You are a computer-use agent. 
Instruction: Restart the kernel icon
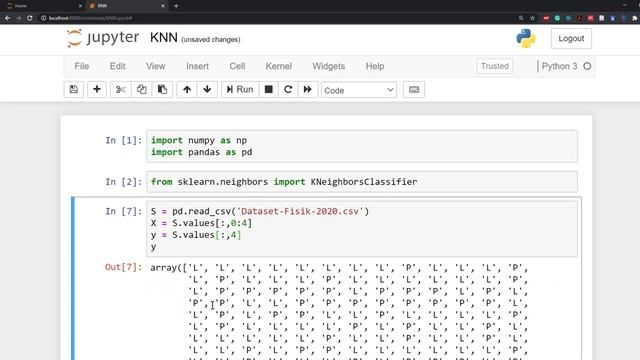[288, 89]
